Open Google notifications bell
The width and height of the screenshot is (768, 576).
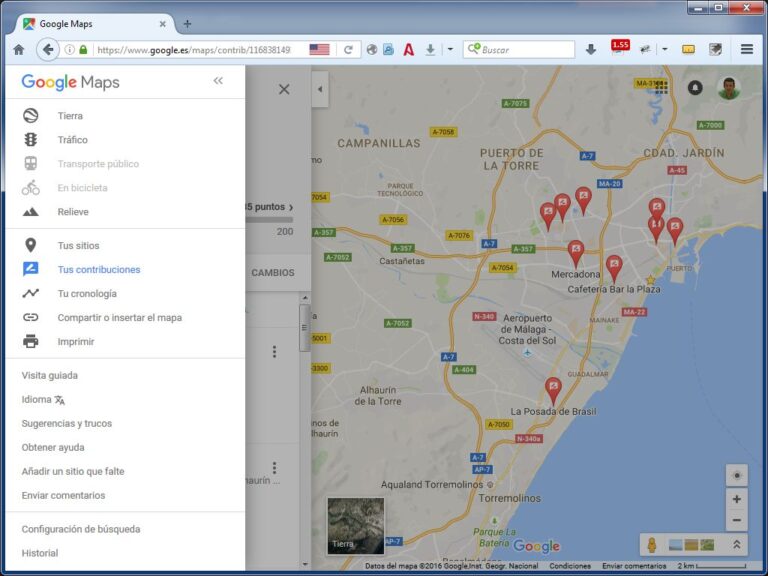[x=695, y=88]
